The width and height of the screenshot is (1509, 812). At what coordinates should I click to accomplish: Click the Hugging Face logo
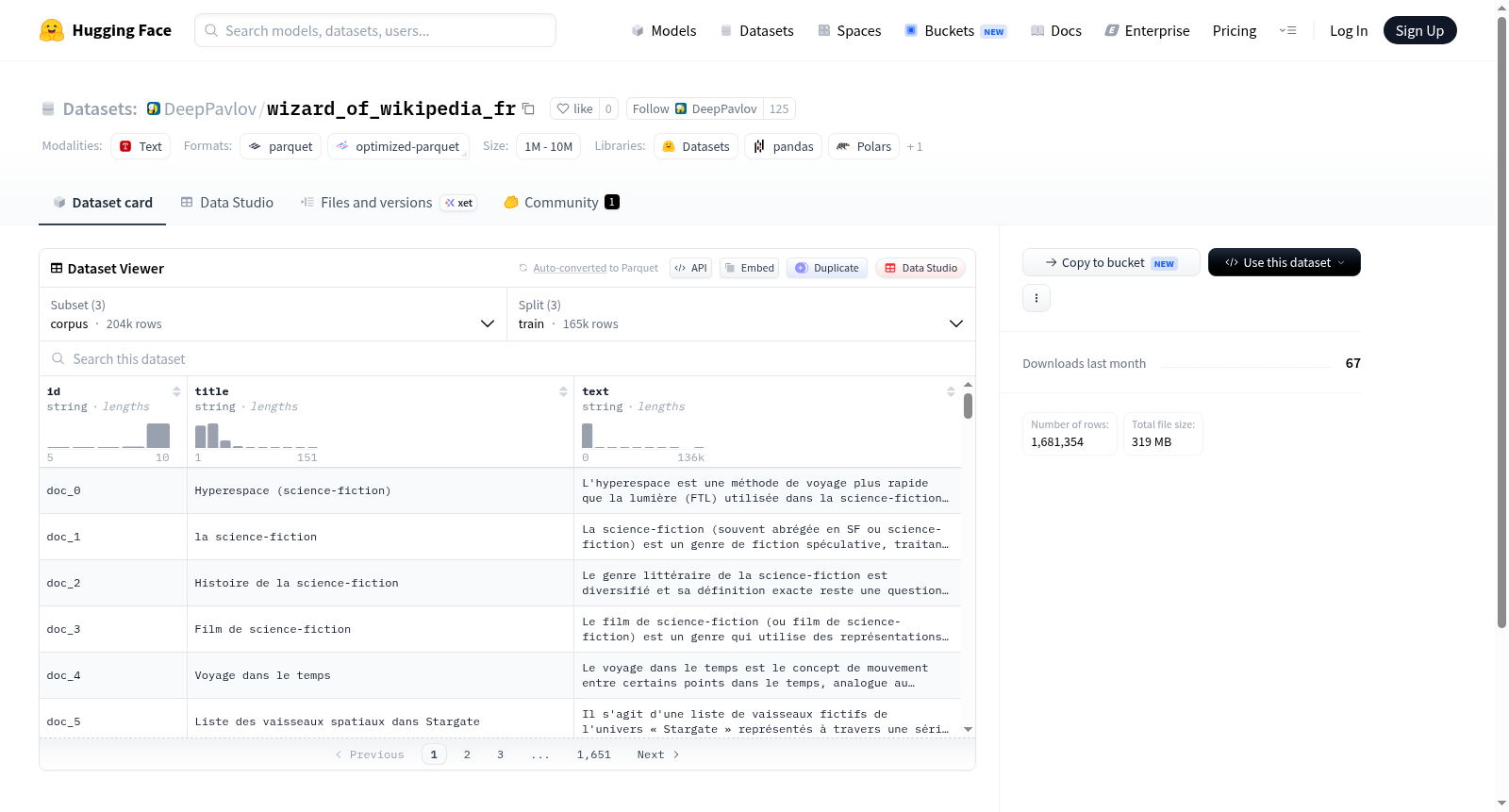(106, 30)
